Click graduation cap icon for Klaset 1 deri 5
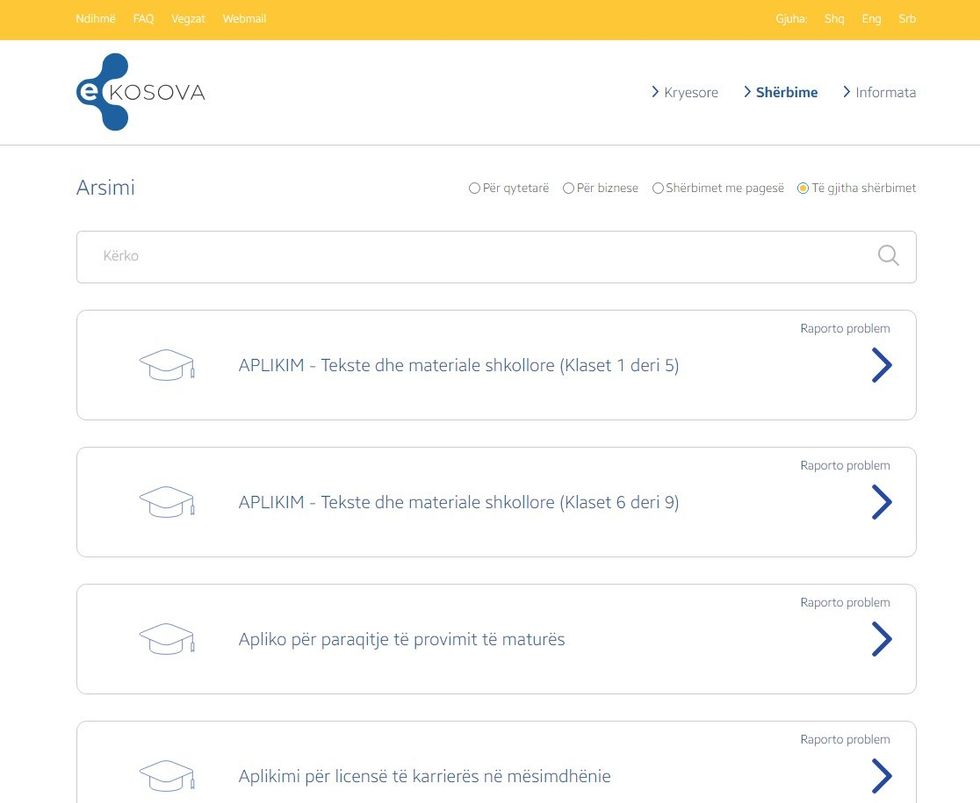This screenshot has height=803, width=980. 166,365
